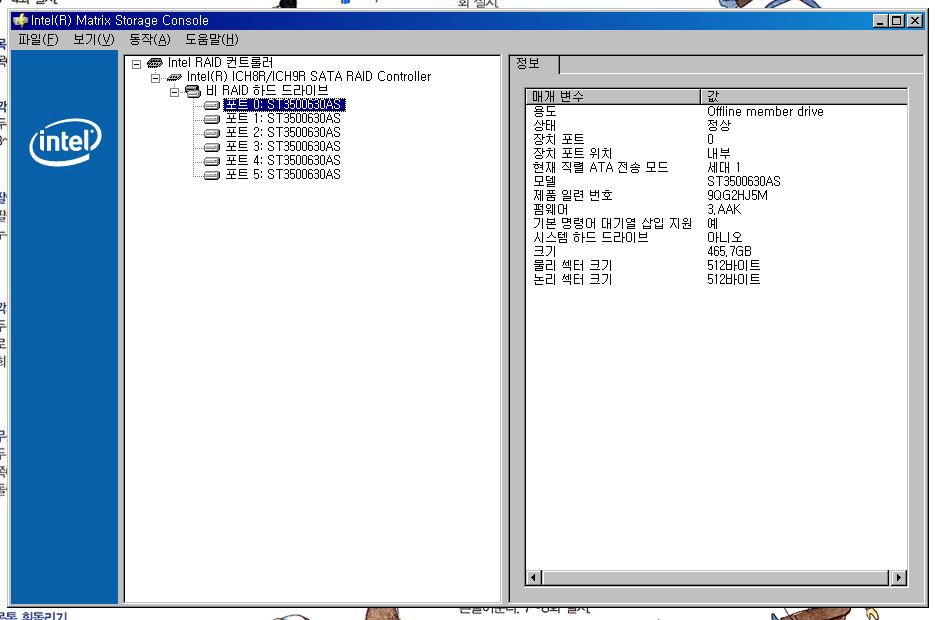
Task: Click the 논리 섹터 크기 row
Action: coord(716,279)
